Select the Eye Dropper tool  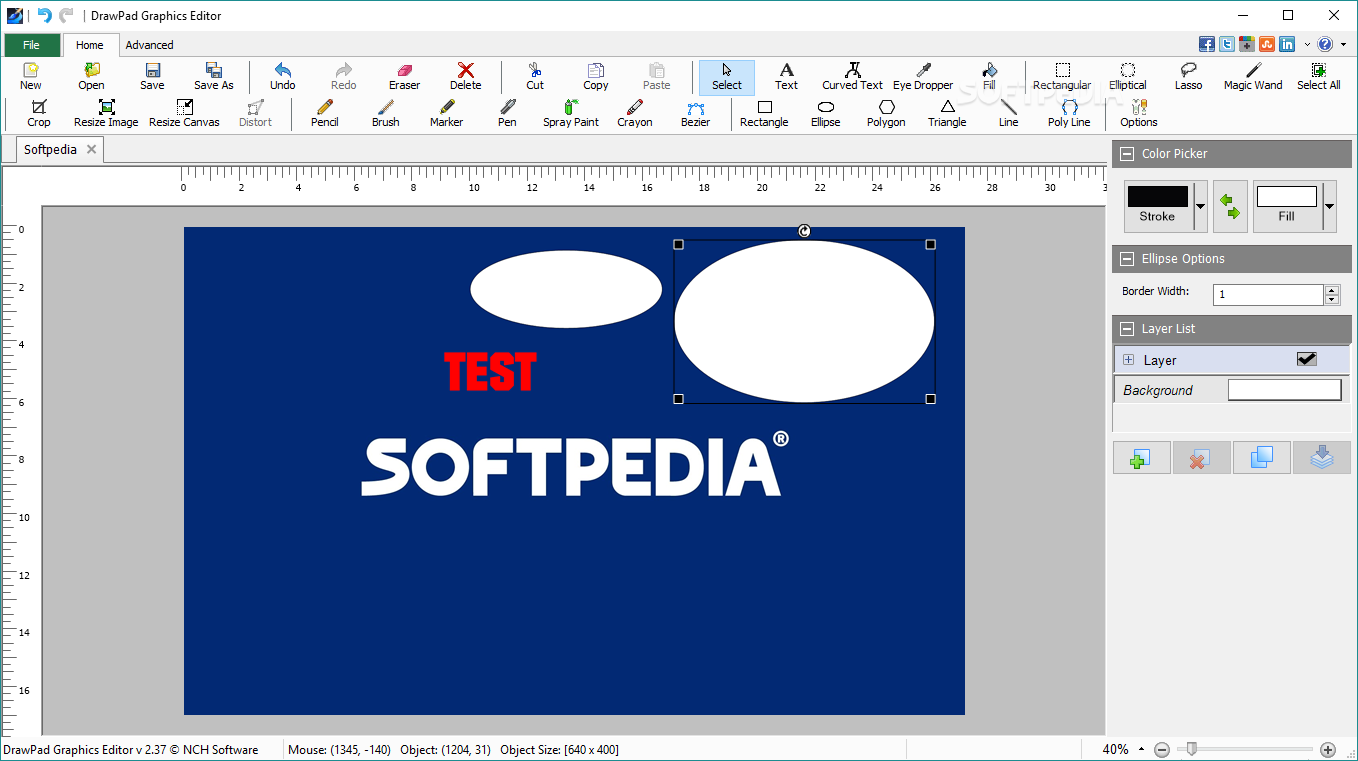coord(923,76)
